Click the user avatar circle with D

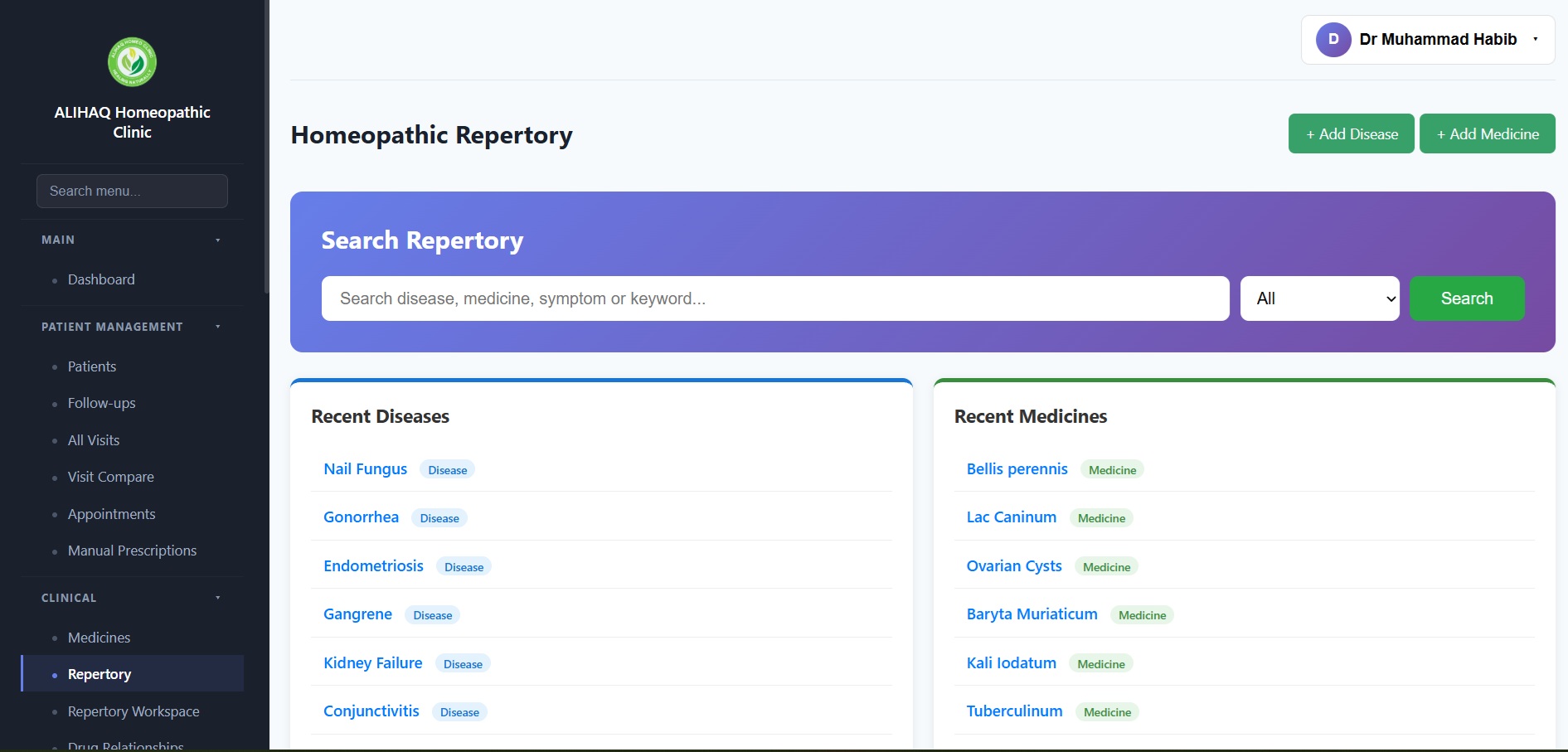(1333, 40)
